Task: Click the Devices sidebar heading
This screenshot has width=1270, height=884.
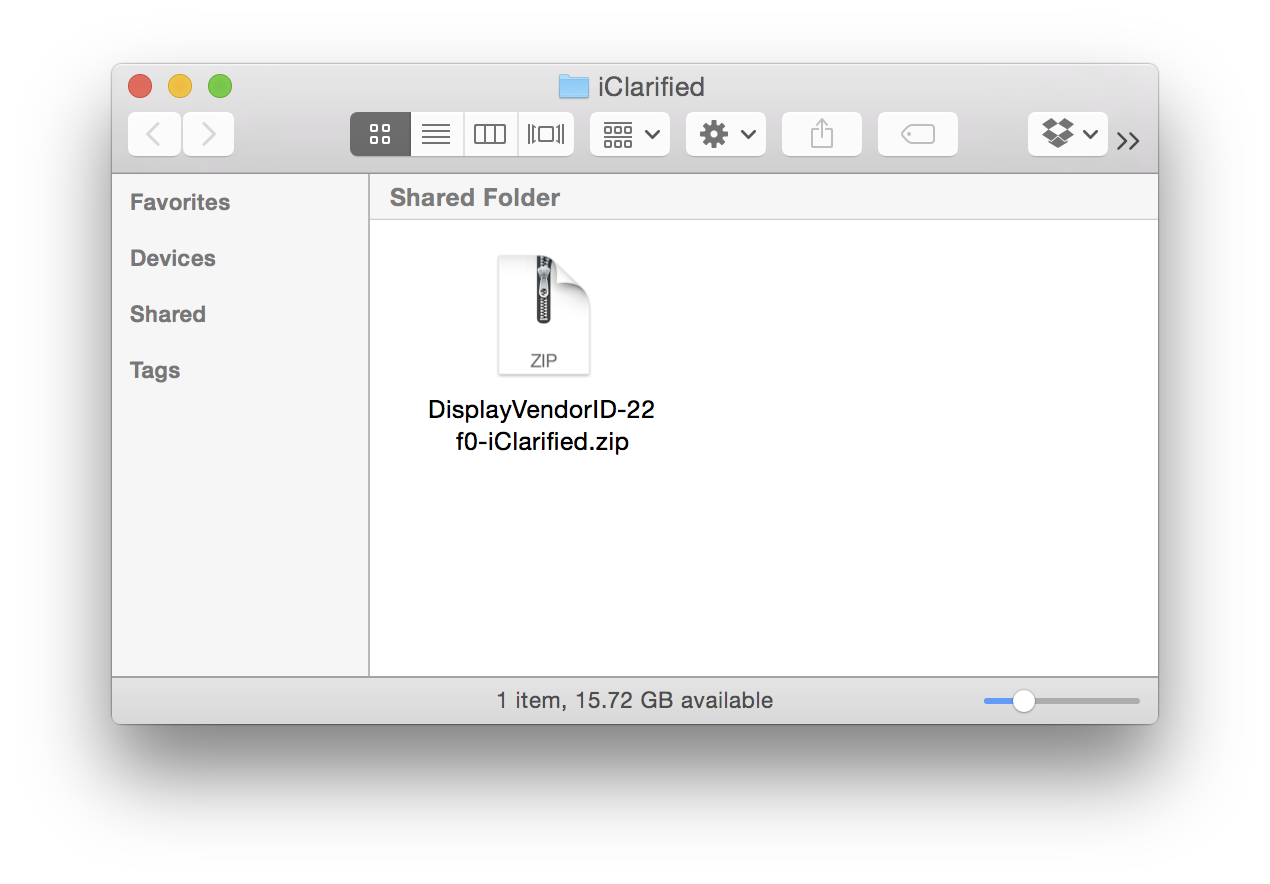Action: point(173,258)
